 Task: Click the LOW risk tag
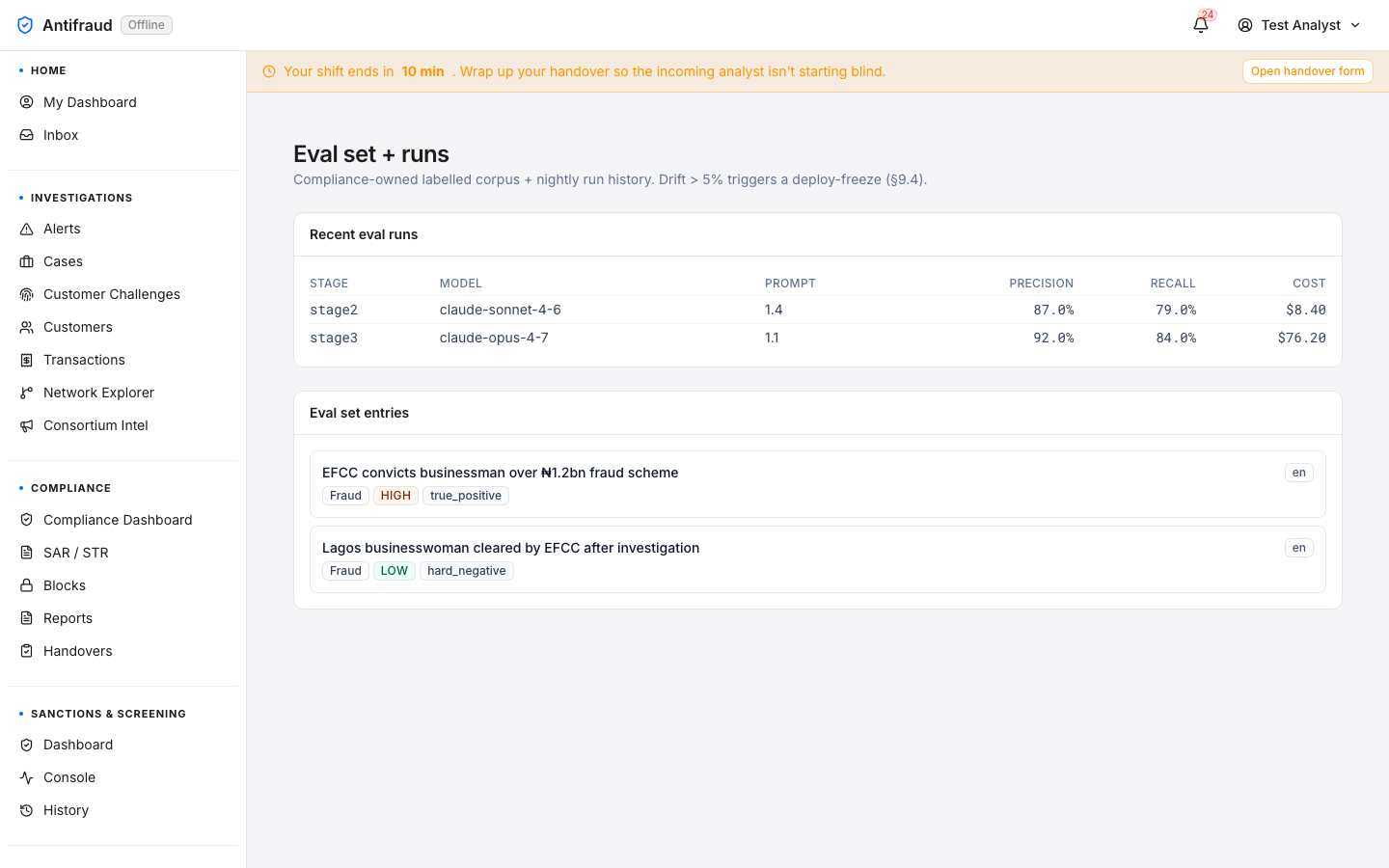point(395,571)
